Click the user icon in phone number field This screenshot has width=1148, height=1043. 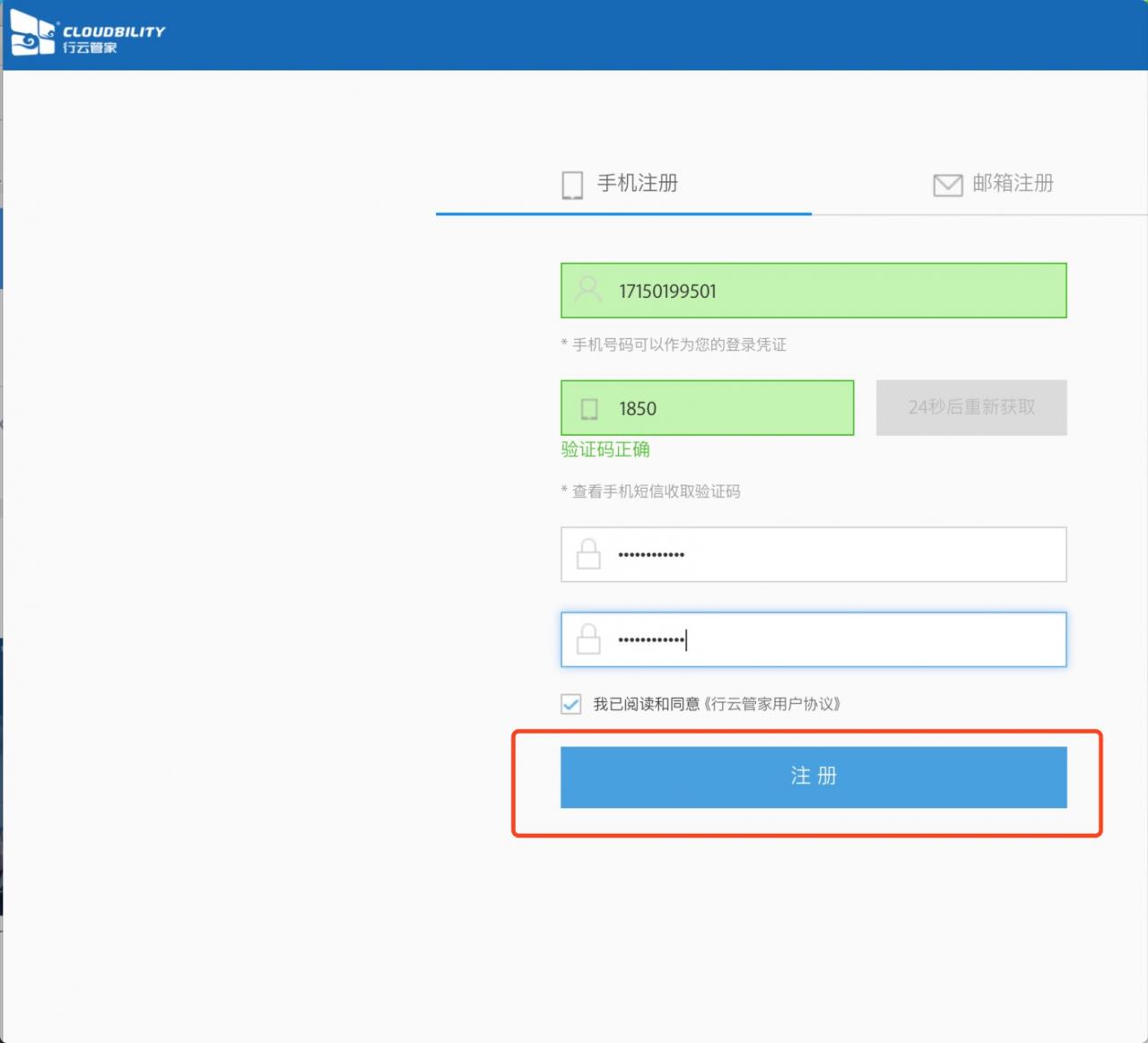pyautogui.click(x=588, y=291)
